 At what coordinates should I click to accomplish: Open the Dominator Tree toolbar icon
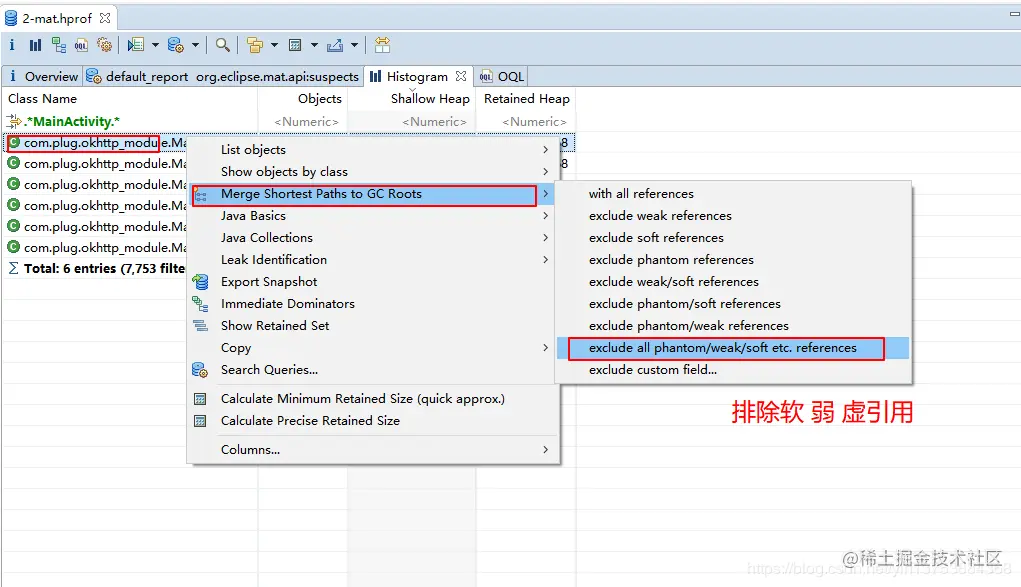pyautogui.click(x=59, y=45)
